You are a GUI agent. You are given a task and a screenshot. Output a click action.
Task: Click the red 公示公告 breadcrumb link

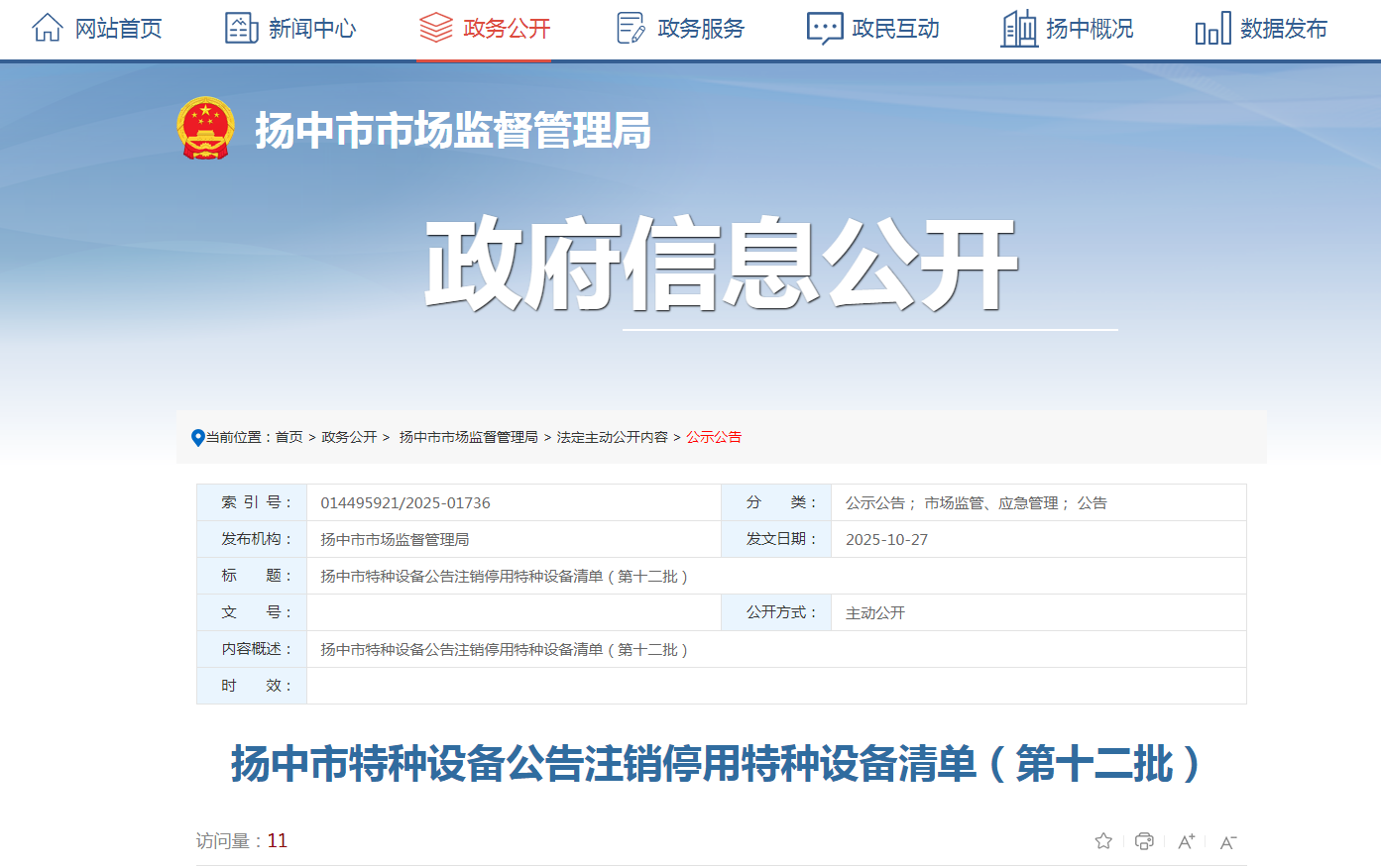click(714, 437)
